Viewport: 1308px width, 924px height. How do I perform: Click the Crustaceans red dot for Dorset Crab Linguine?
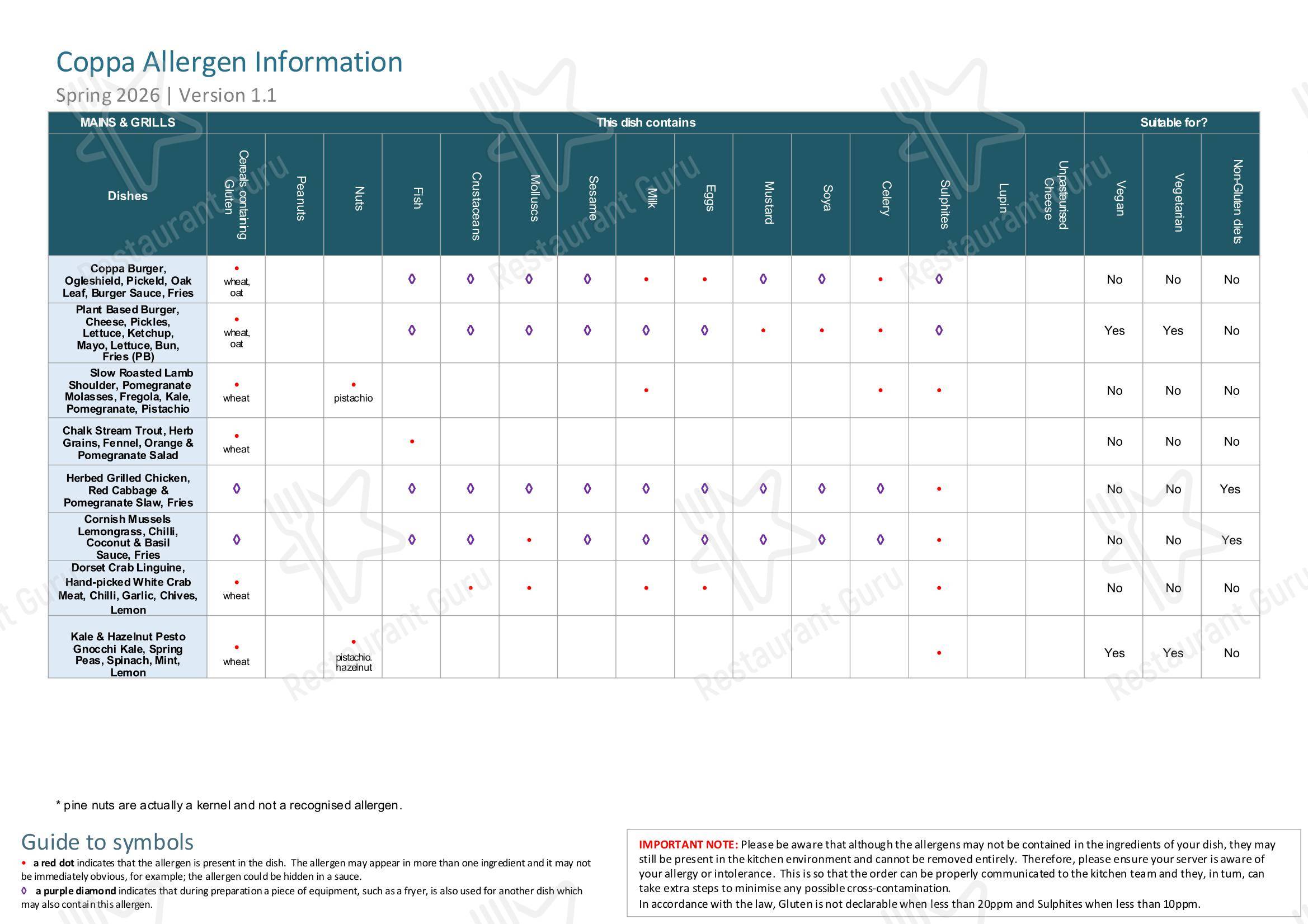click(x=470, y=588)
